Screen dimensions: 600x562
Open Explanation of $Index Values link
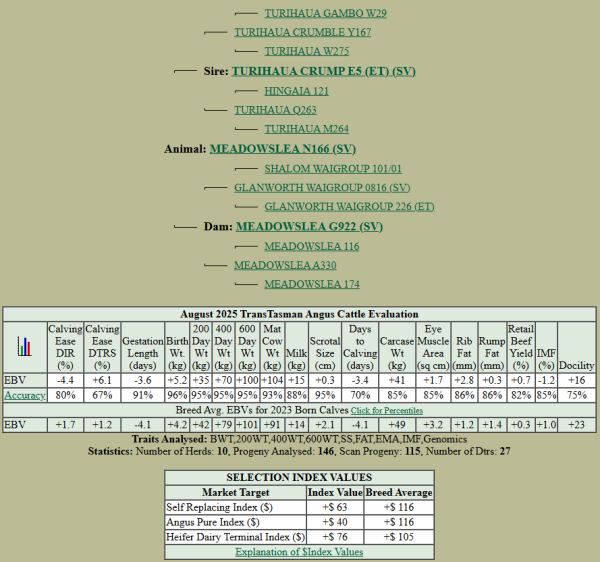[299, 552]
